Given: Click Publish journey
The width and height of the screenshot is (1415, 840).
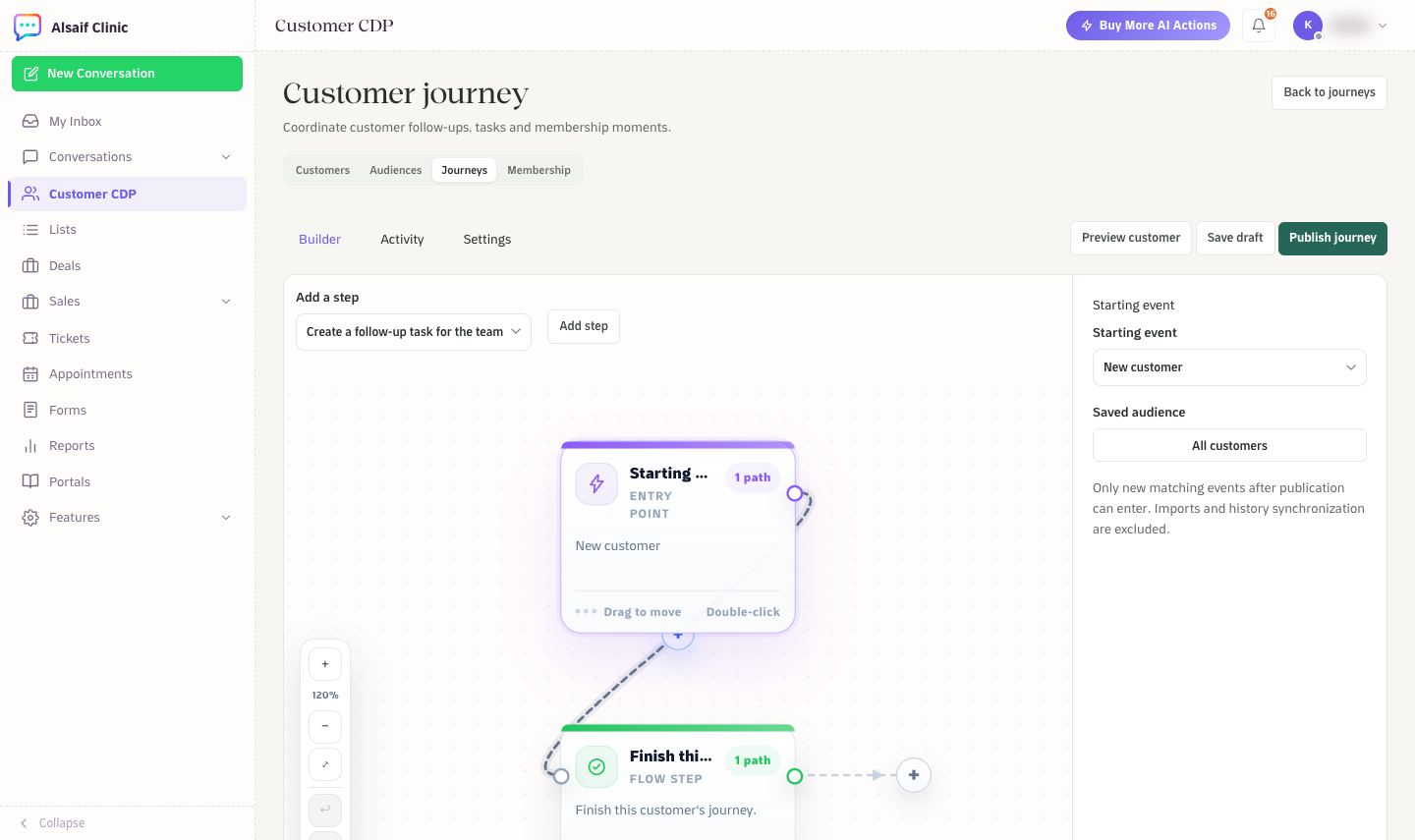Looking at the screenshot, I should 1332,238.
